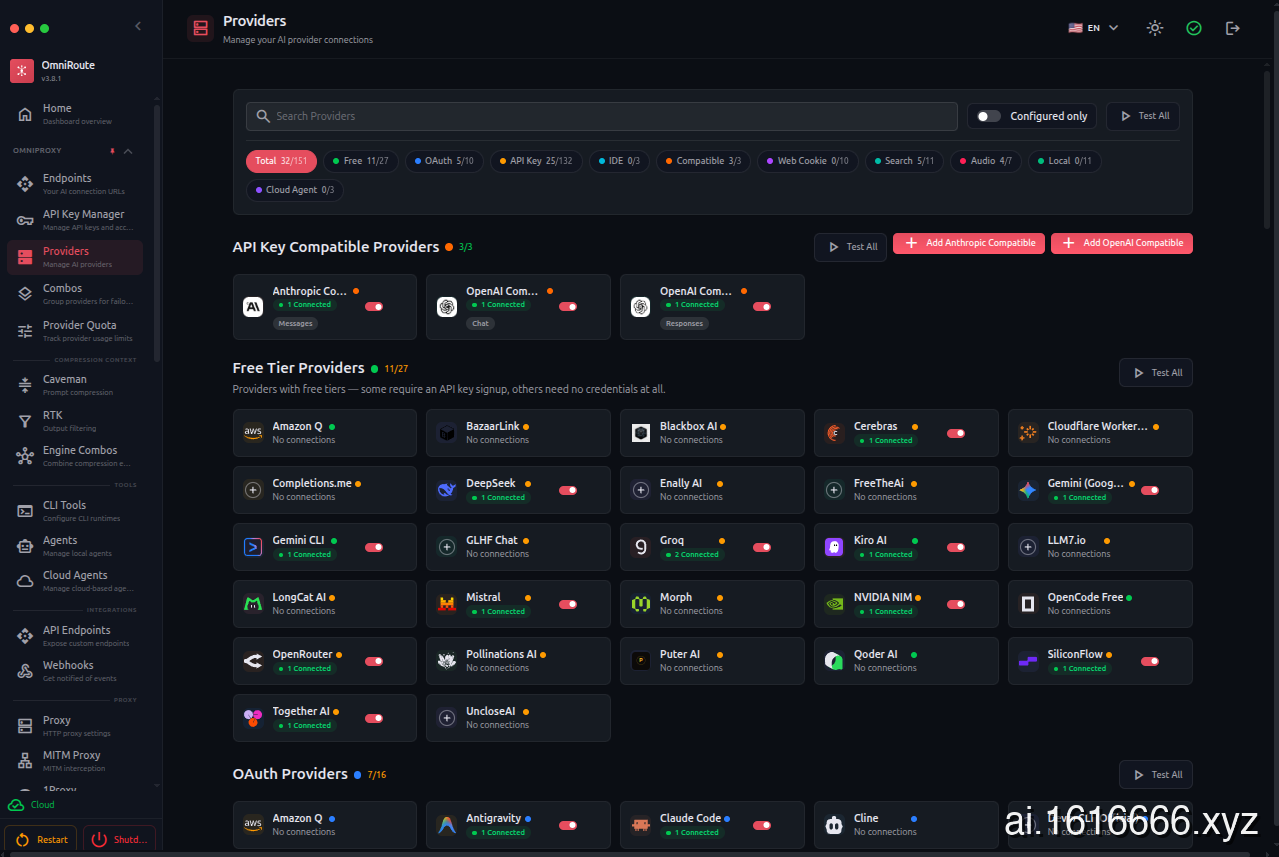
Task: Click the logout icon in header
Action: click(1233, 28)
